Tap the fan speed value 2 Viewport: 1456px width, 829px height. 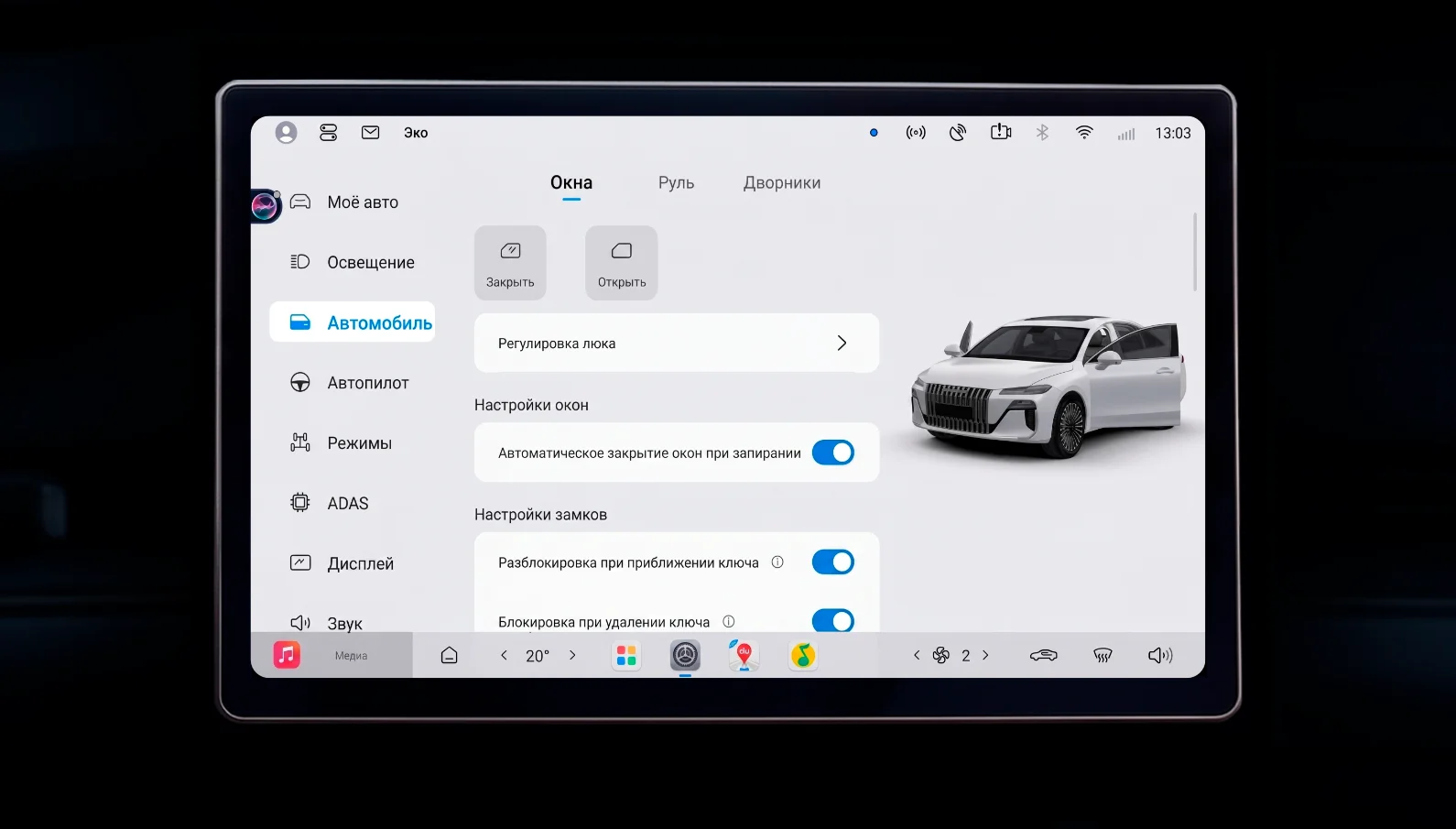(x=965, y=656)
